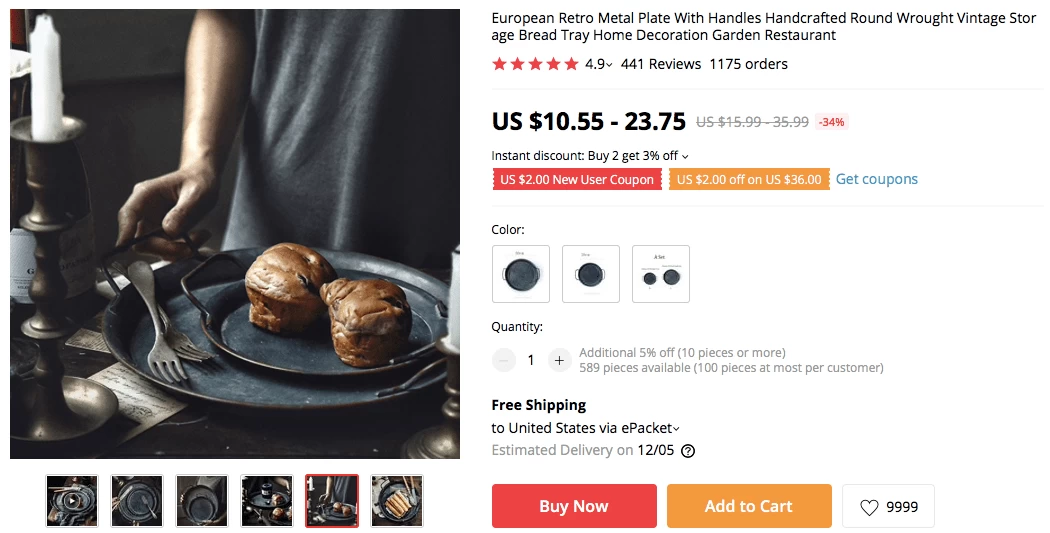
Task: Open the ePacket shipping method dropdown
Action: click(x=676, y=429)
